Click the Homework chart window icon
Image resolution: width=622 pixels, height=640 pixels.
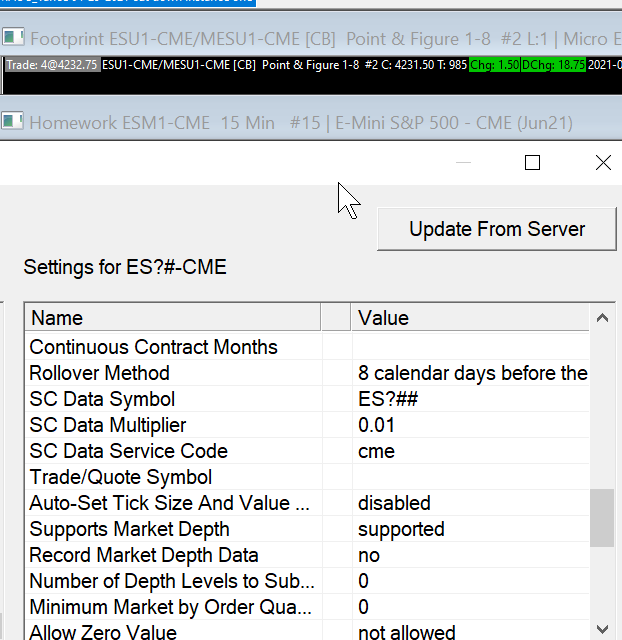[13, 122]
